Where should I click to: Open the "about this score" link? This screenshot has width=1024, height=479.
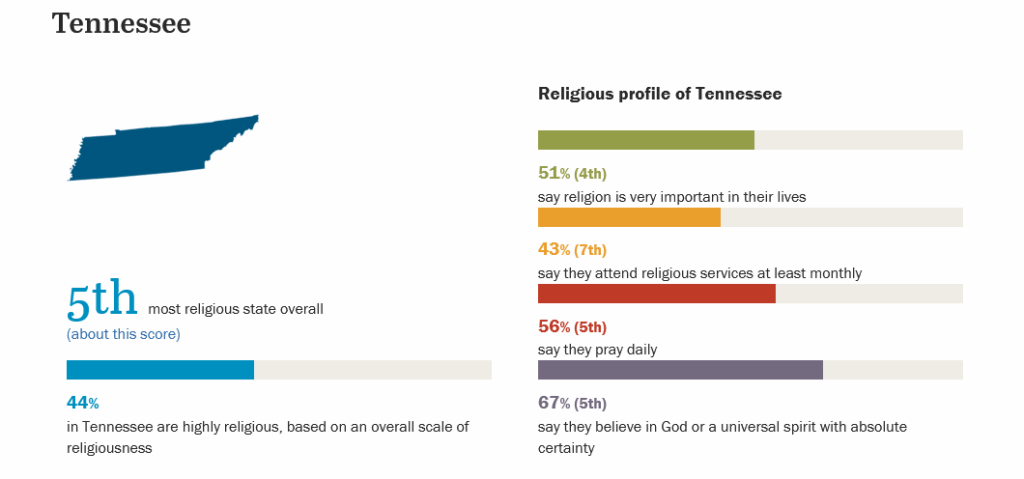[x=123, y=334]
